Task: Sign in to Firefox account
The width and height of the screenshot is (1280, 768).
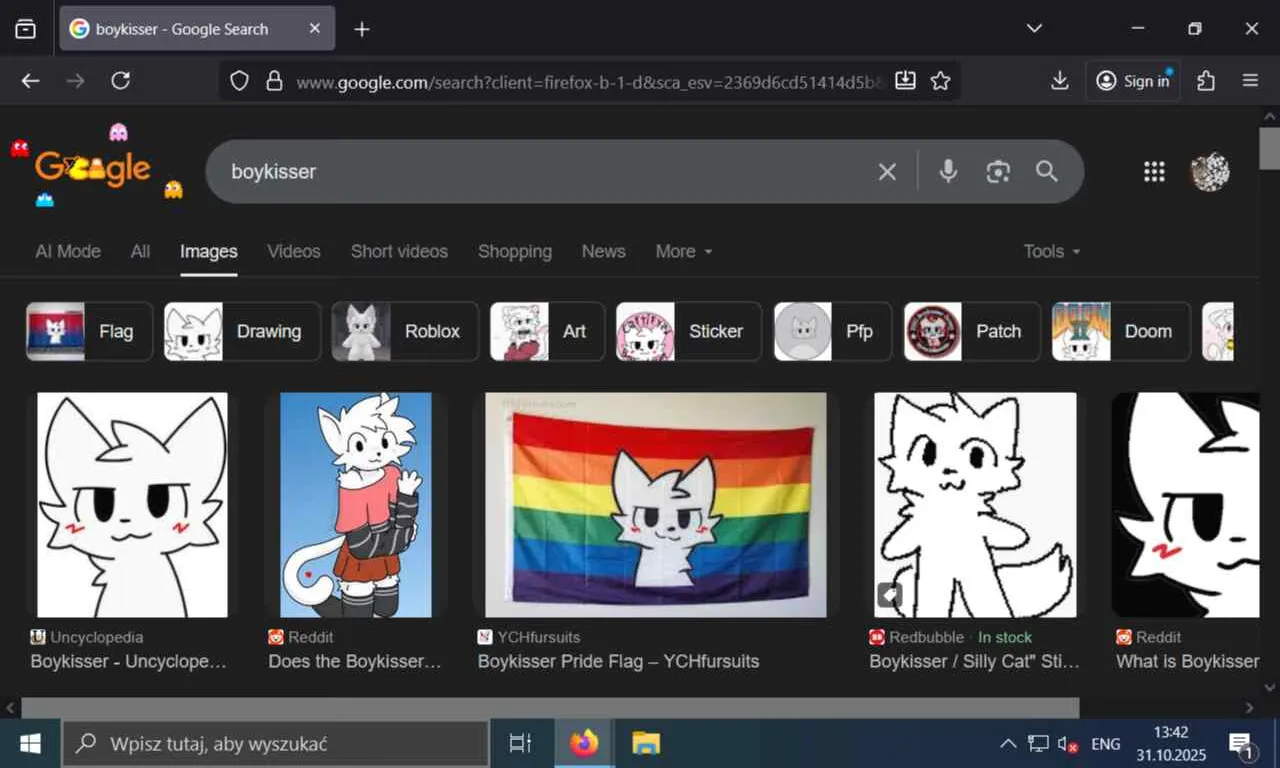Action: point(1133,81)
